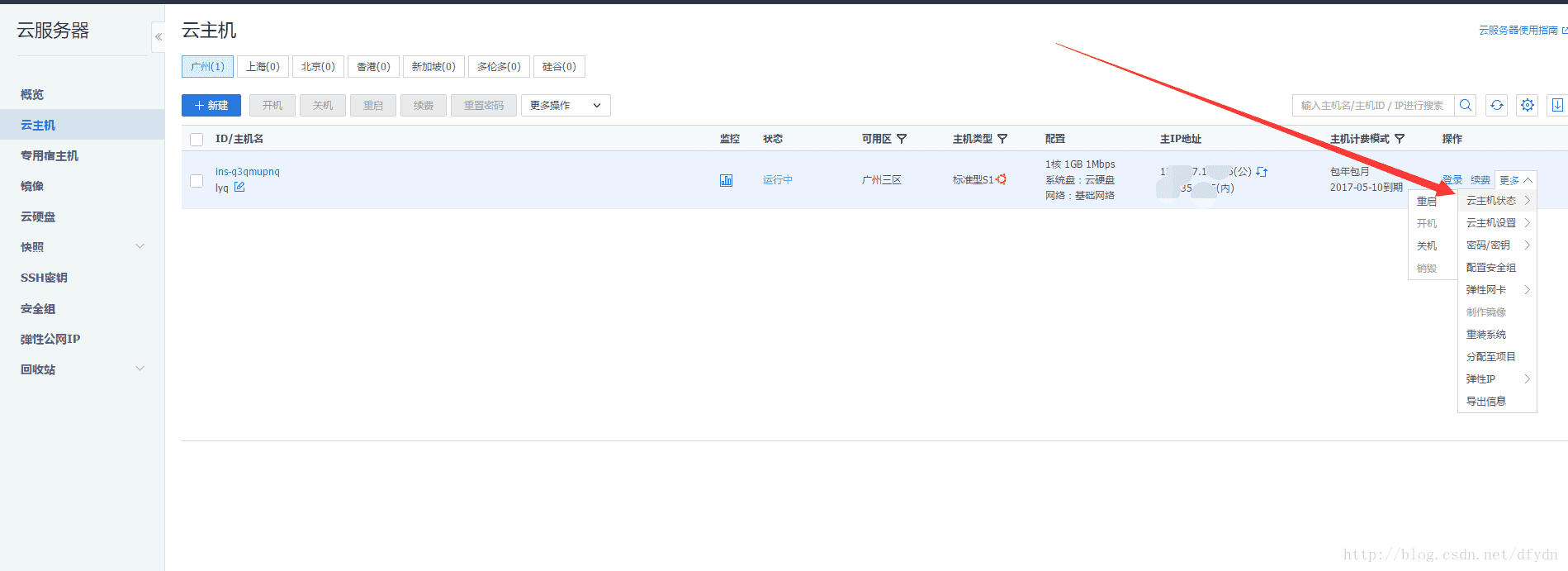Select 重装系统 in the more menu
The image size is (1568, 571).
[1485, 335]
